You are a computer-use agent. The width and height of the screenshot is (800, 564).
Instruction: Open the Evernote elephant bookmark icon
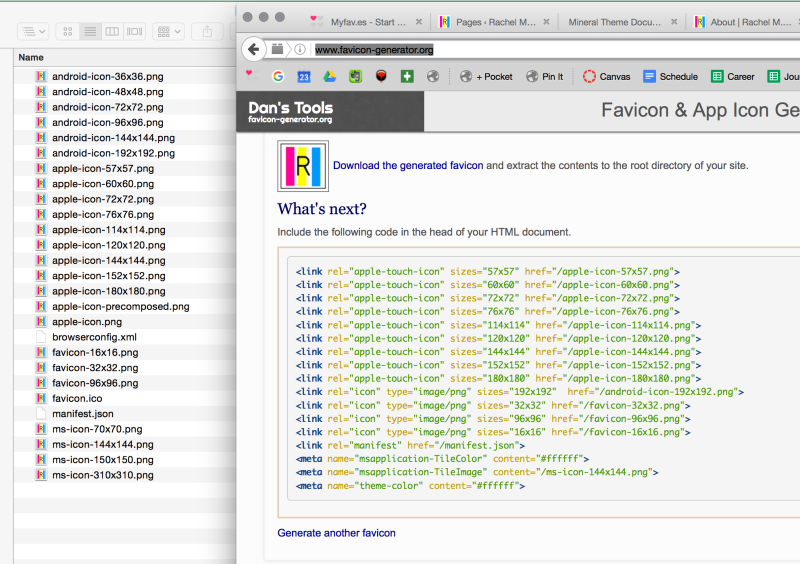(355, 76)
